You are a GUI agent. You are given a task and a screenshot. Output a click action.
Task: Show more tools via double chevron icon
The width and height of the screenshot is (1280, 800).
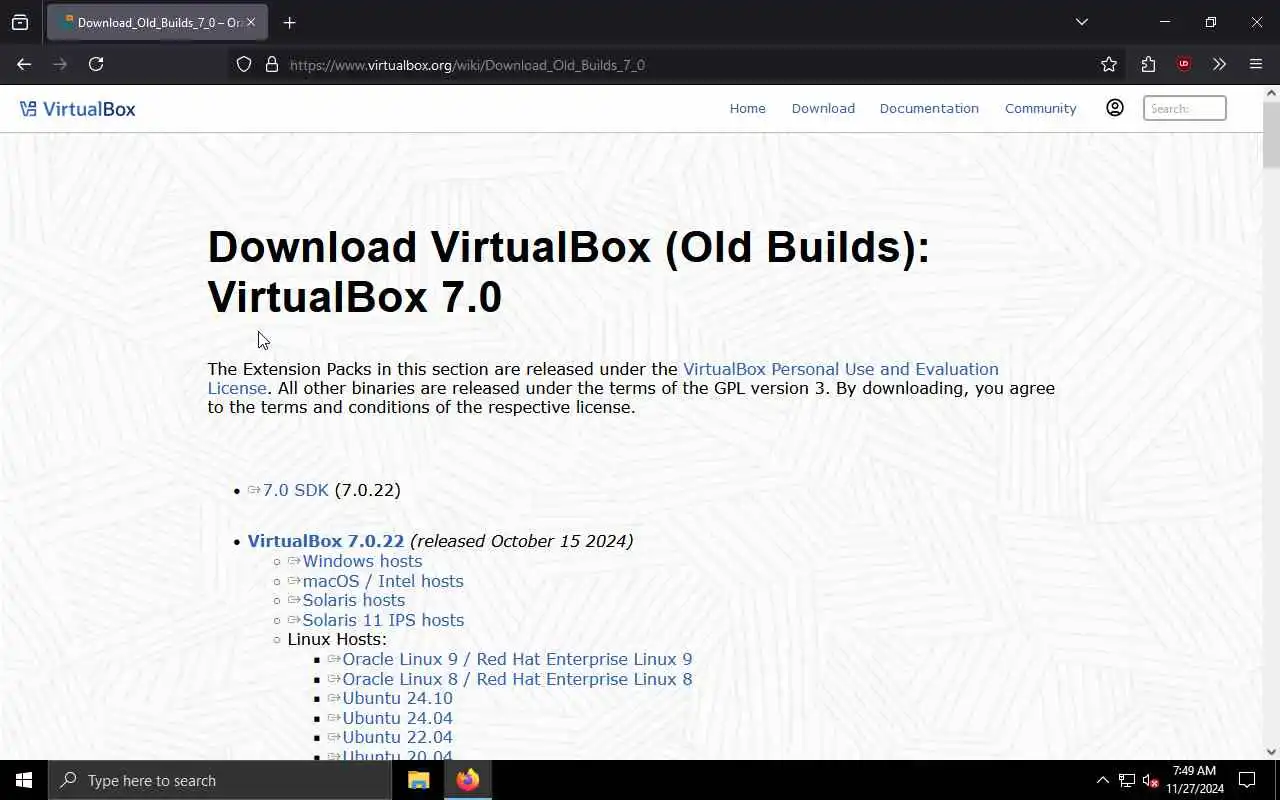point(1219,64)
